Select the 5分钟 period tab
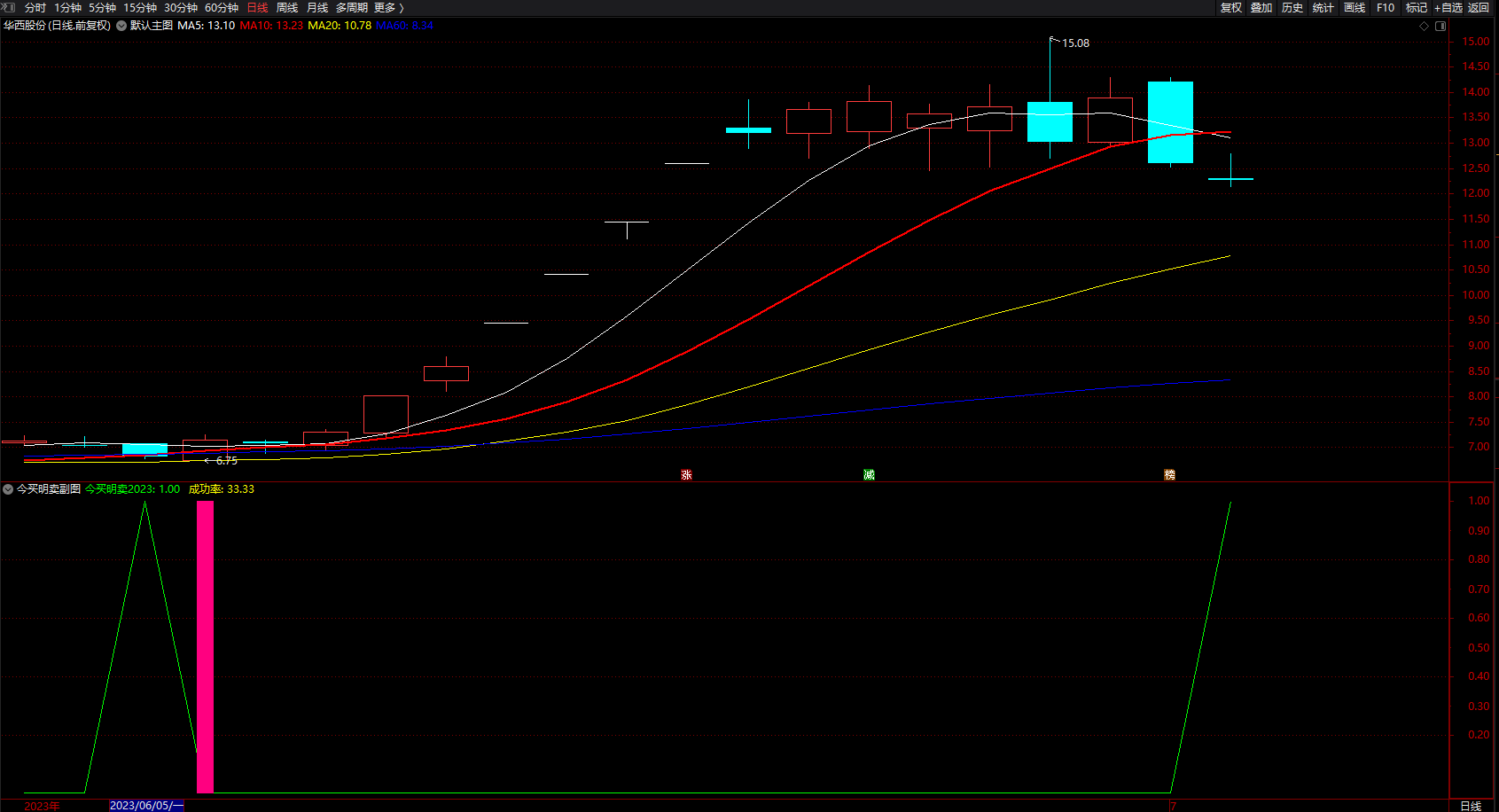 coord(102,8)
